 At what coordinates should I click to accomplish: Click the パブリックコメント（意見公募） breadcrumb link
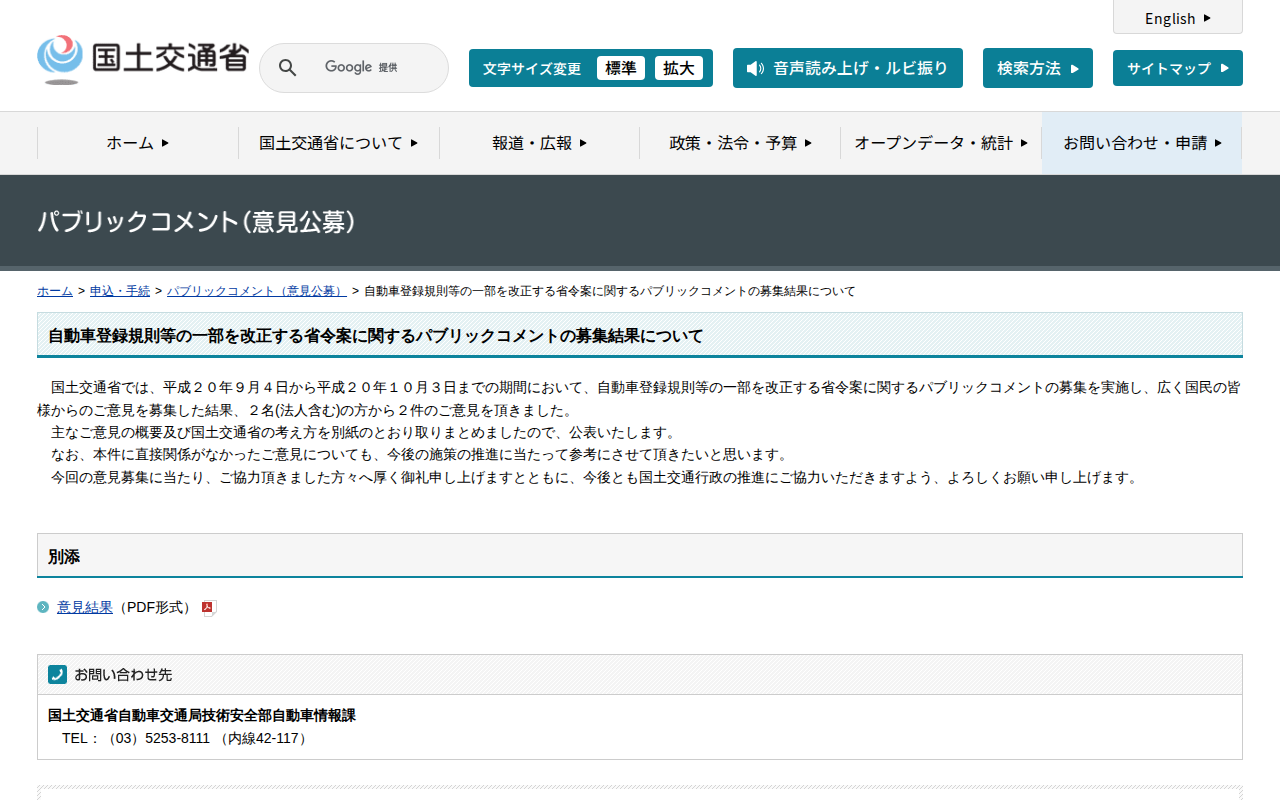257,291
